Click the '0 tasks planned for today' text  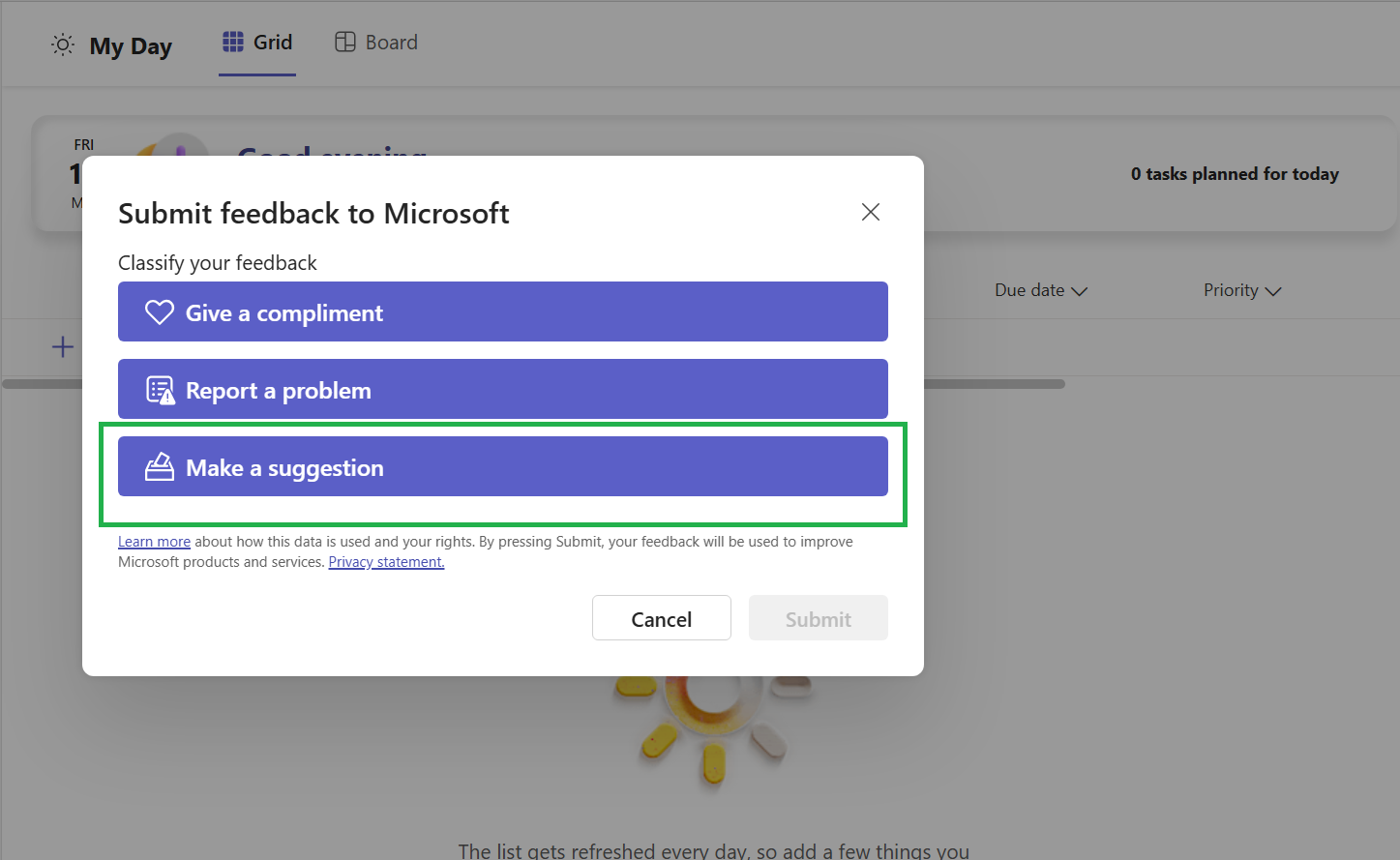pos(1235,174)
